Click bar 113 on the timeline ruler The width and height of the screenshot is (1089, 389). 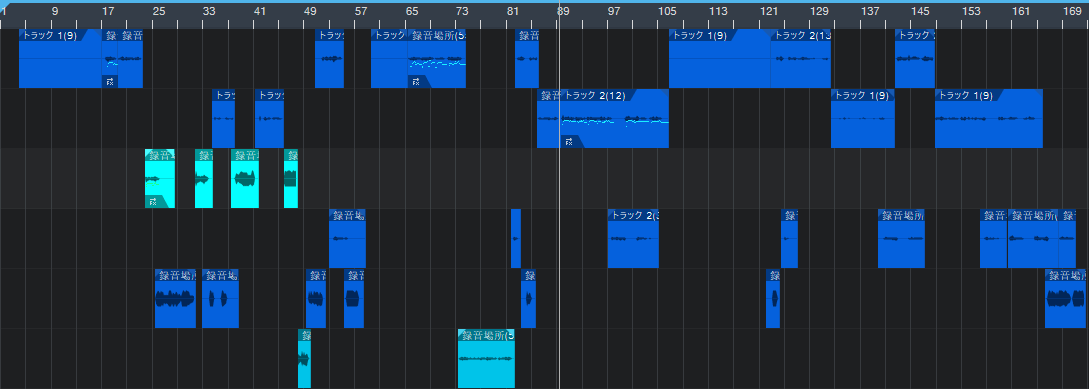[x=718, y=11]
